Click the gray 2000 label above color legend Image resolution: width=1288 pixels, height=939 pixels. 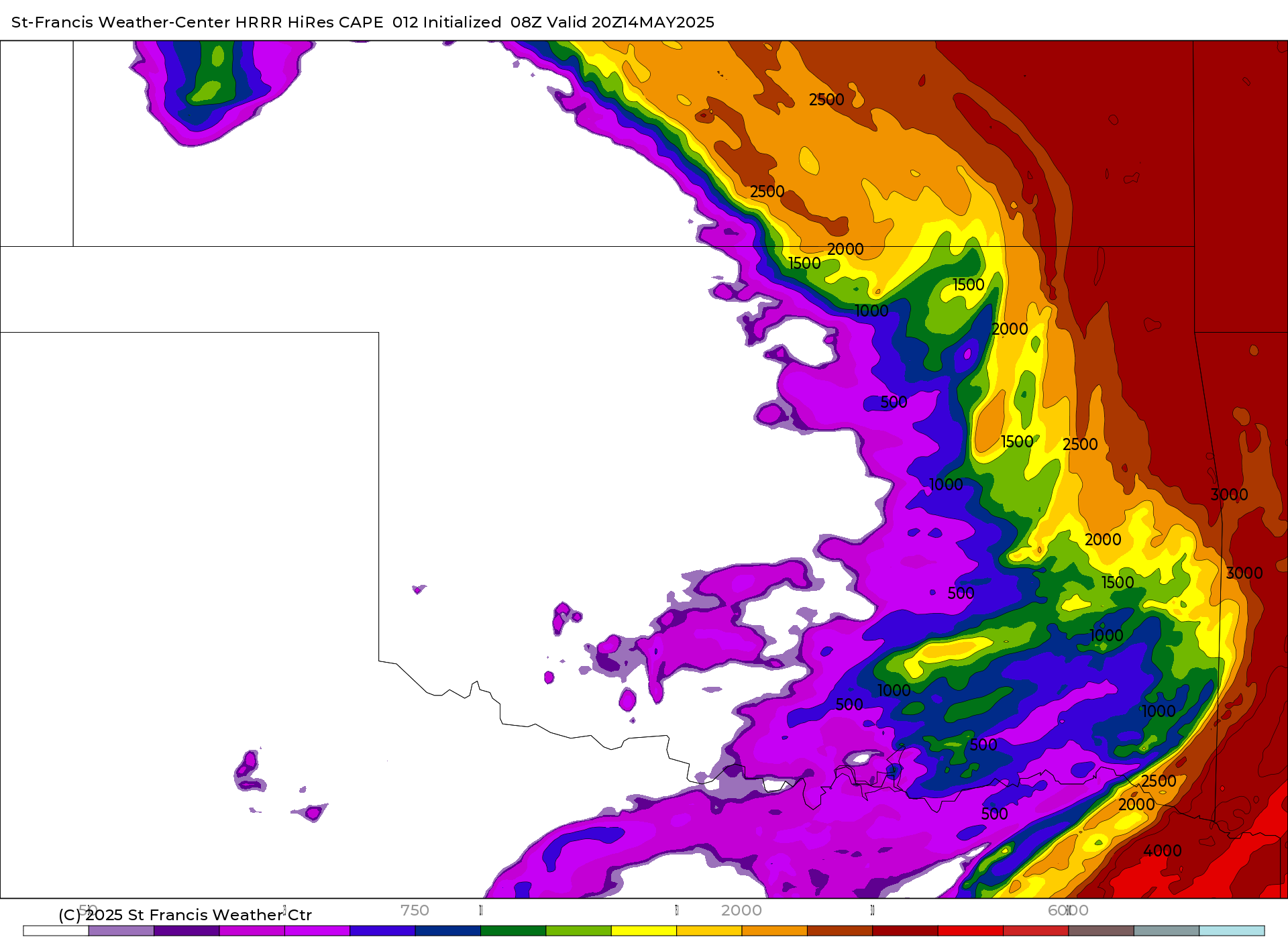[741, 910]
